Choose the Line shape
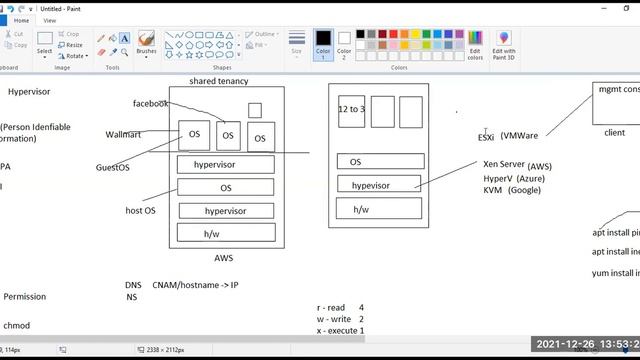The image size is (640, 360). (169, 35)
